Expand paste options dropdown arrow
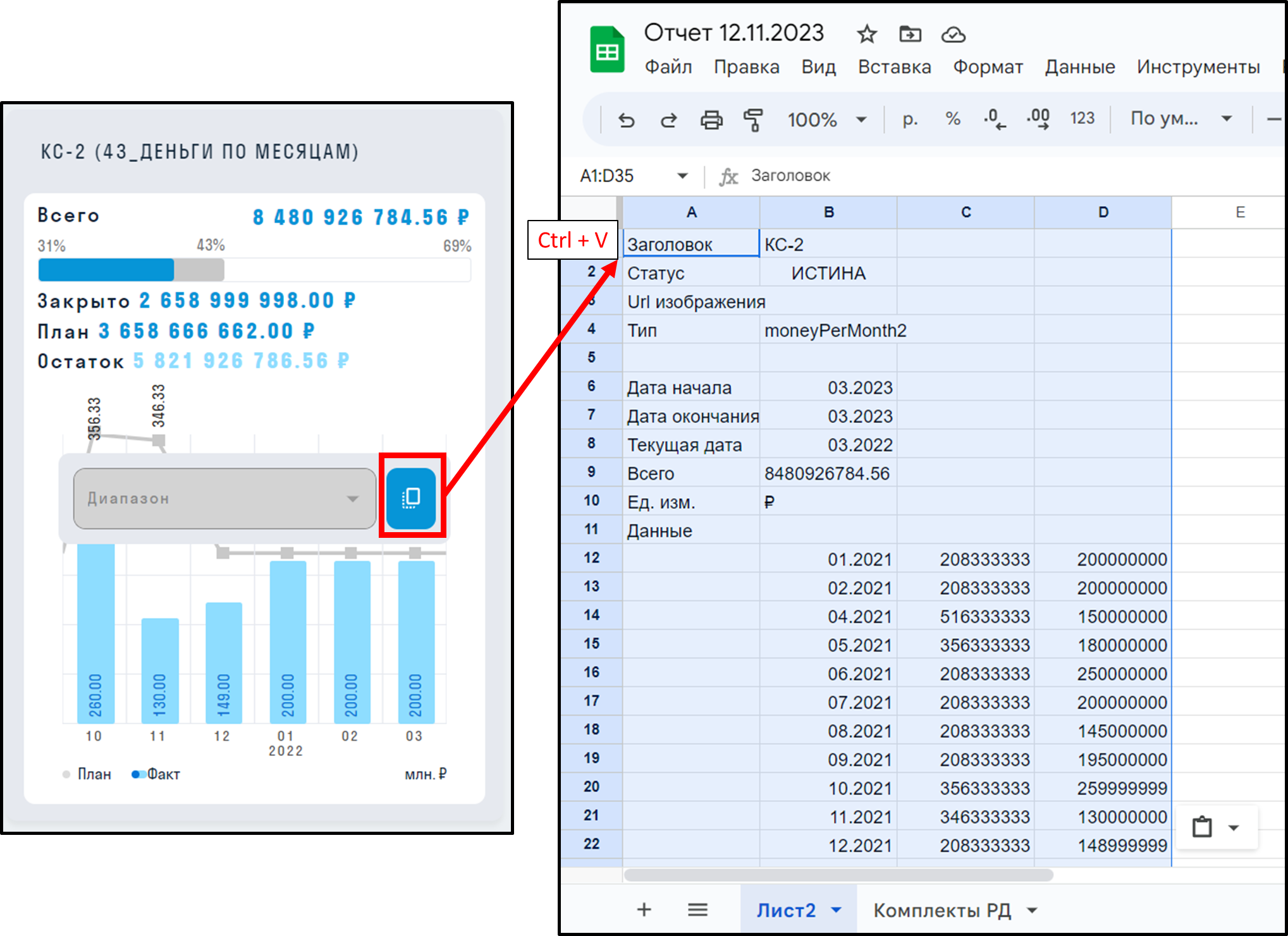 coord(1233,827)
